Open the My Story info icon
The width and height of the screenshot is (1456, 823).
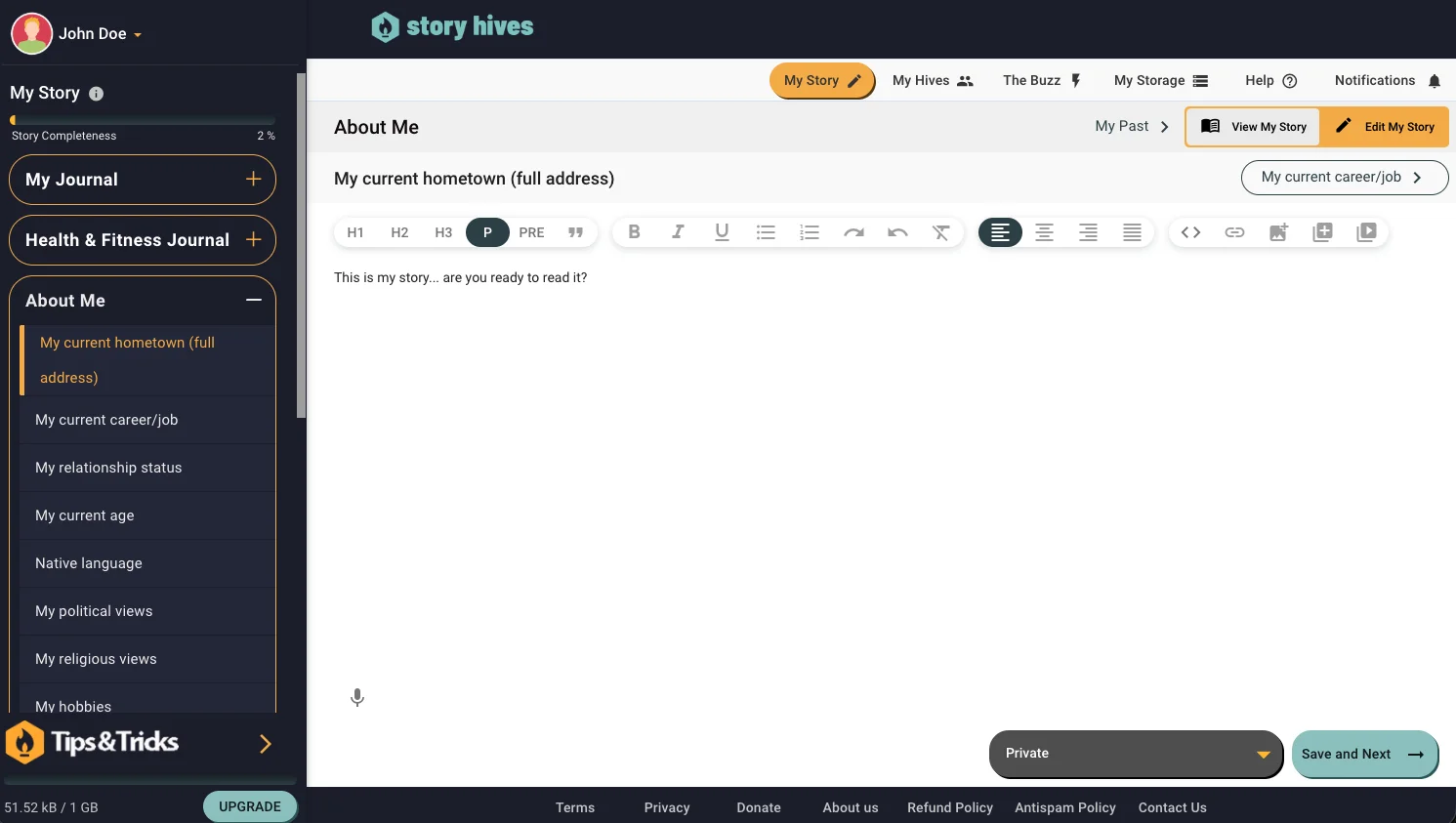pyautogui.click(x=96, y=94)
